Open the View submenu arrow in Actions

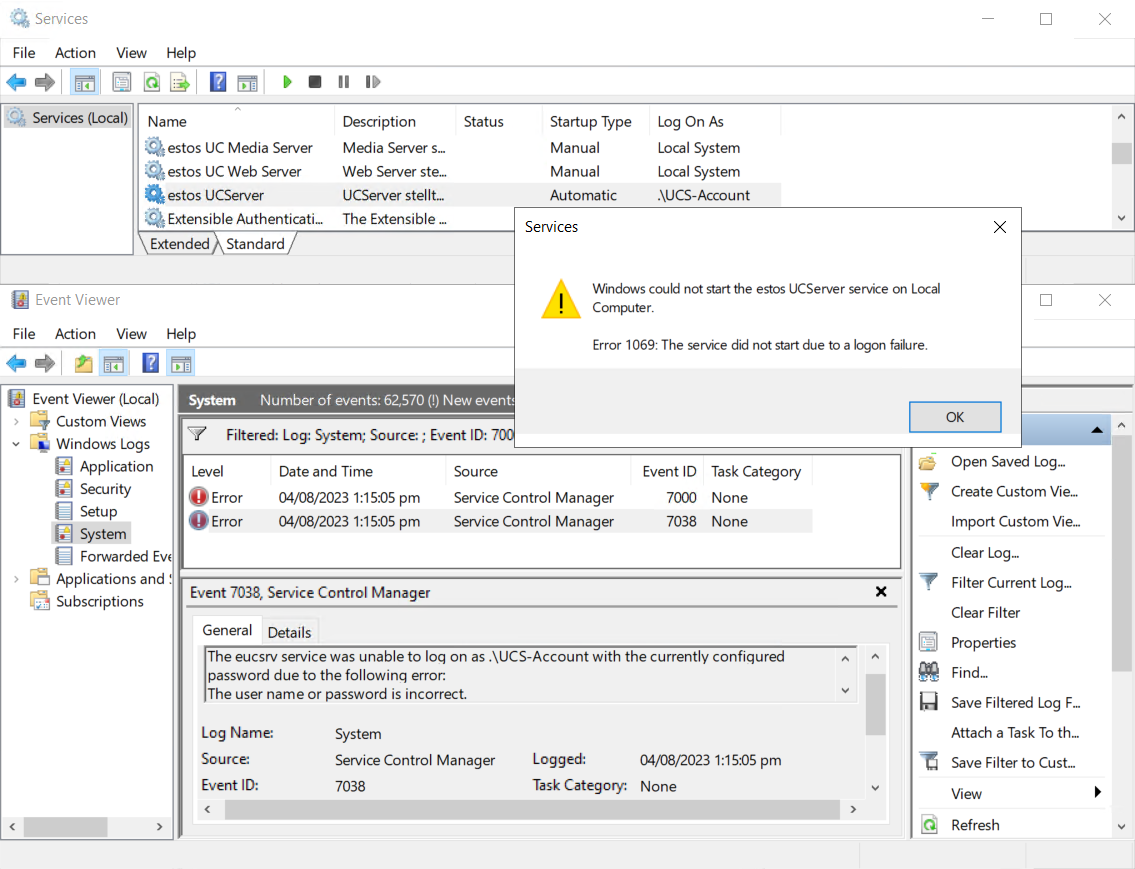click(x=1097, y=793)
